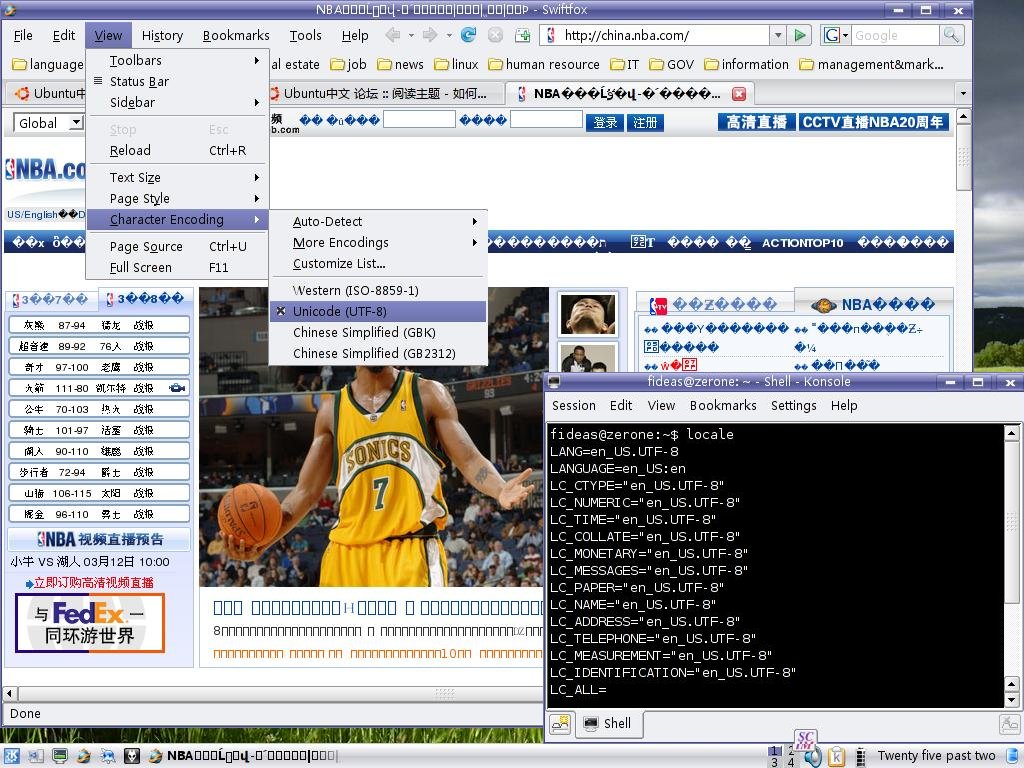Switch to the Shell tab in Konsole
The height and width of the screenshot is (768, 1024).
pos(608,724)
